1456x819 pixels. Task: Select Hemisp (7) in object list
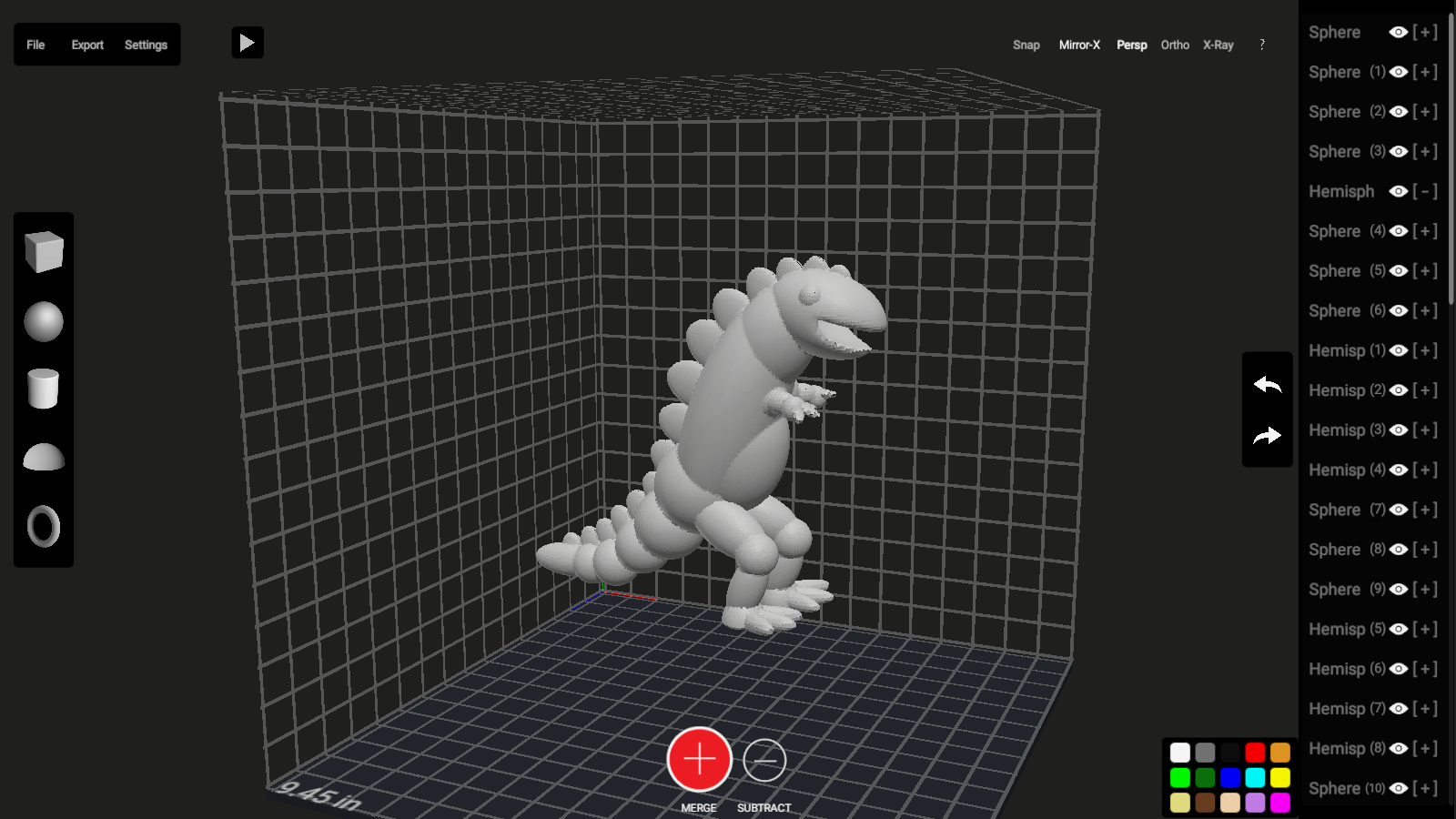1347,709
